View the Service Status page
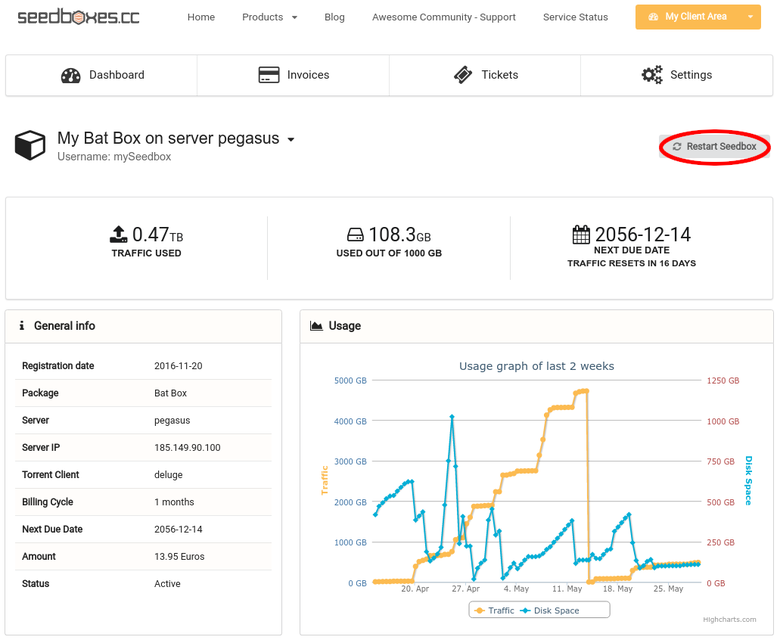Viewport: 780px width, 640px height. click(x=576, y=17)
